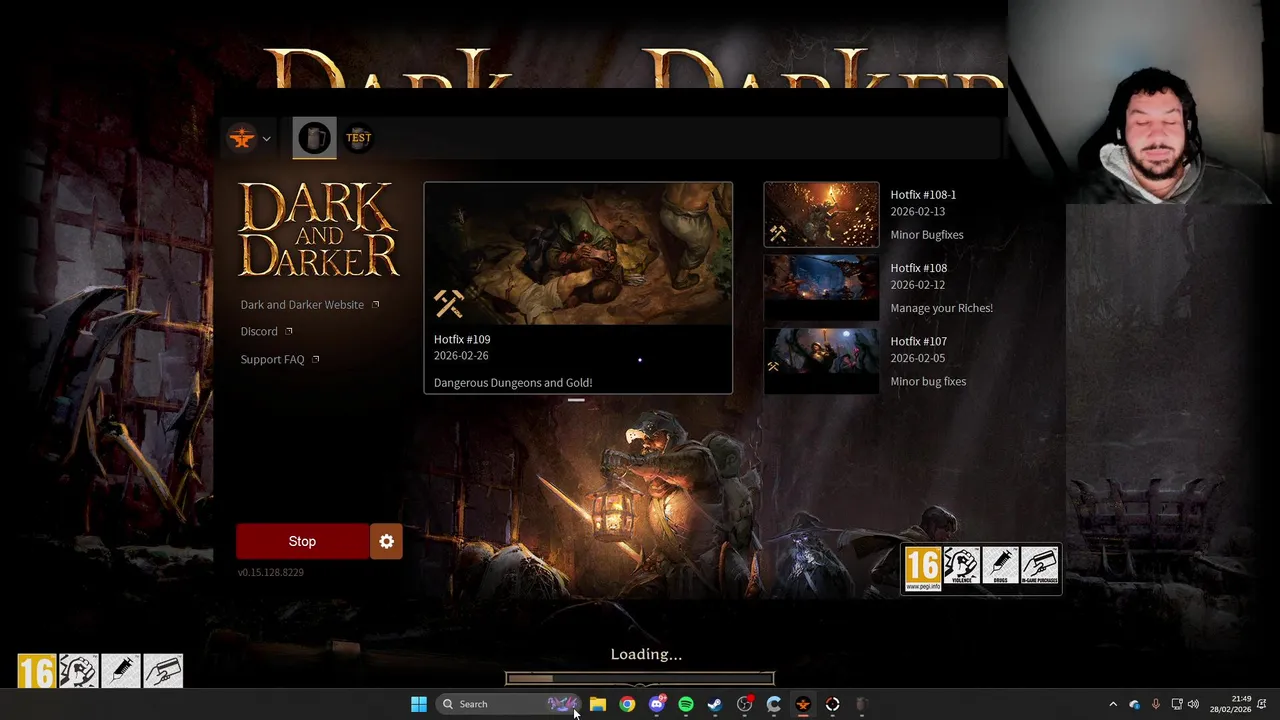Open the Support FAQ link
The image size is (1280, 720).
[x=272, y=359]
